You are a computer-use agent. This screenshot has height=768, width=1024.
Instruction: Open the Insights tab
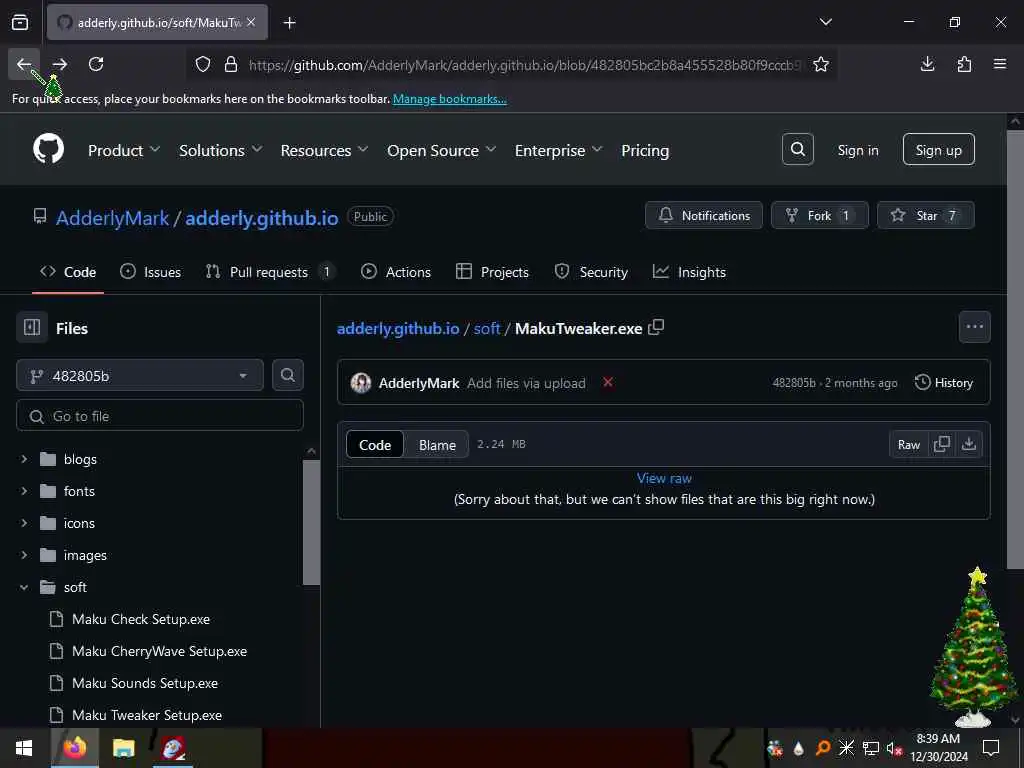690,272
